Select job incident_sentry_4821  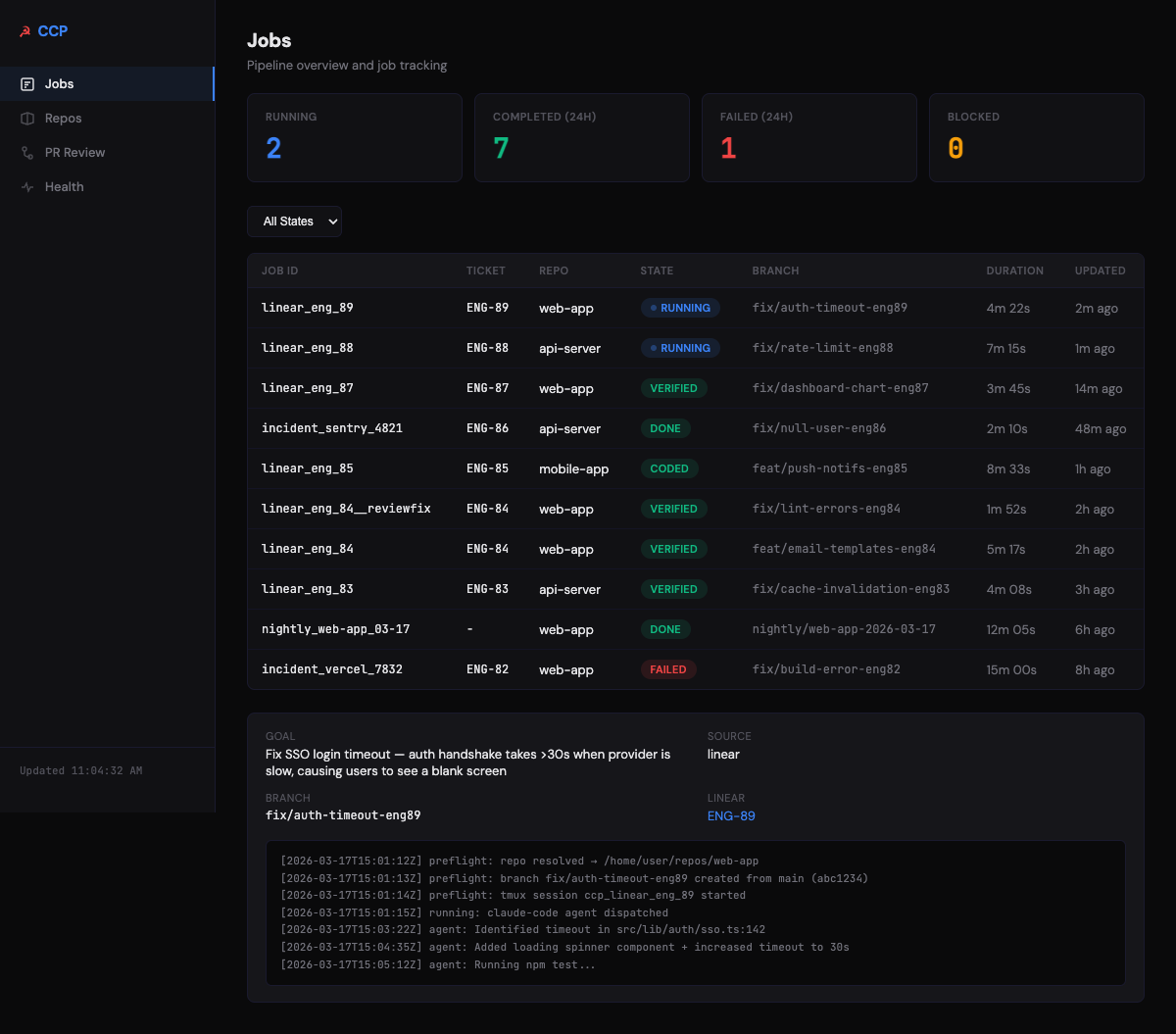click(696, 428)
